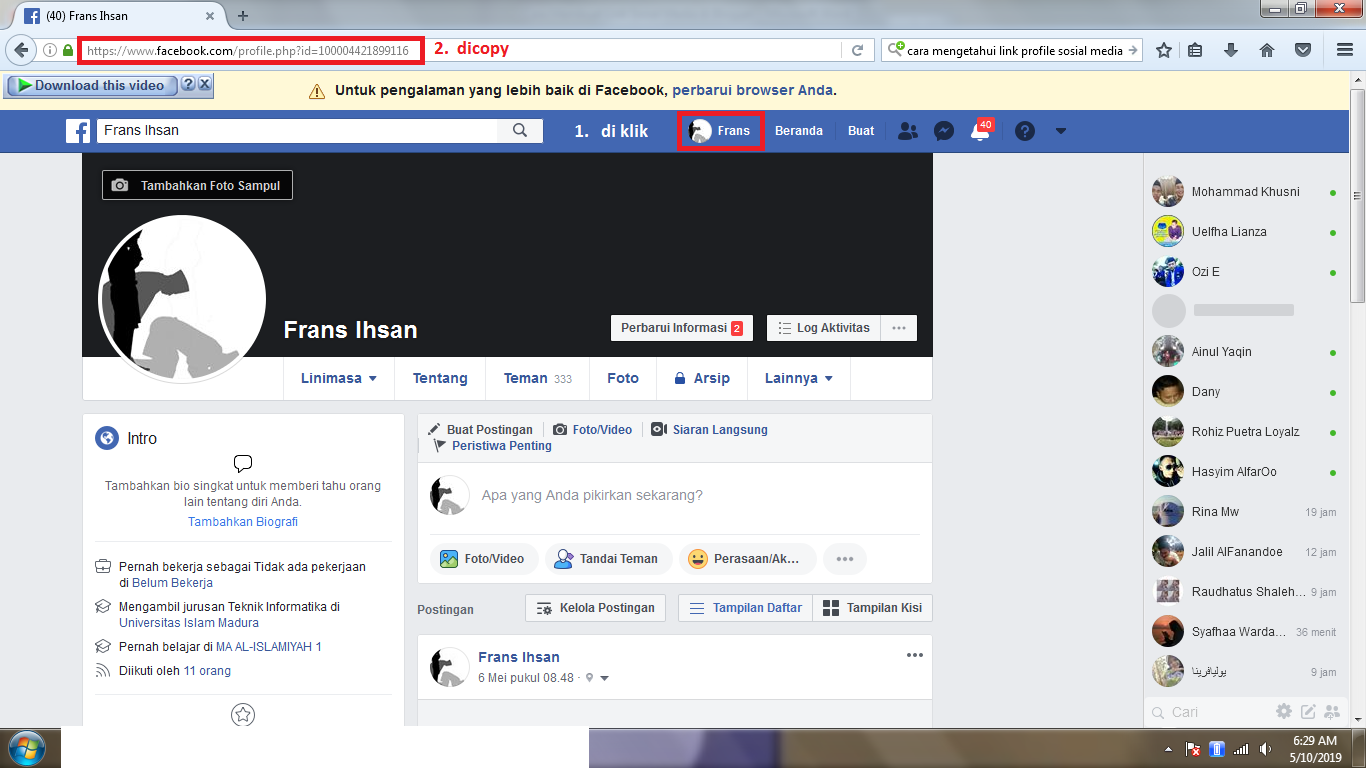
Task: Go to Beranda in header
Action: (x=799, y=131)
